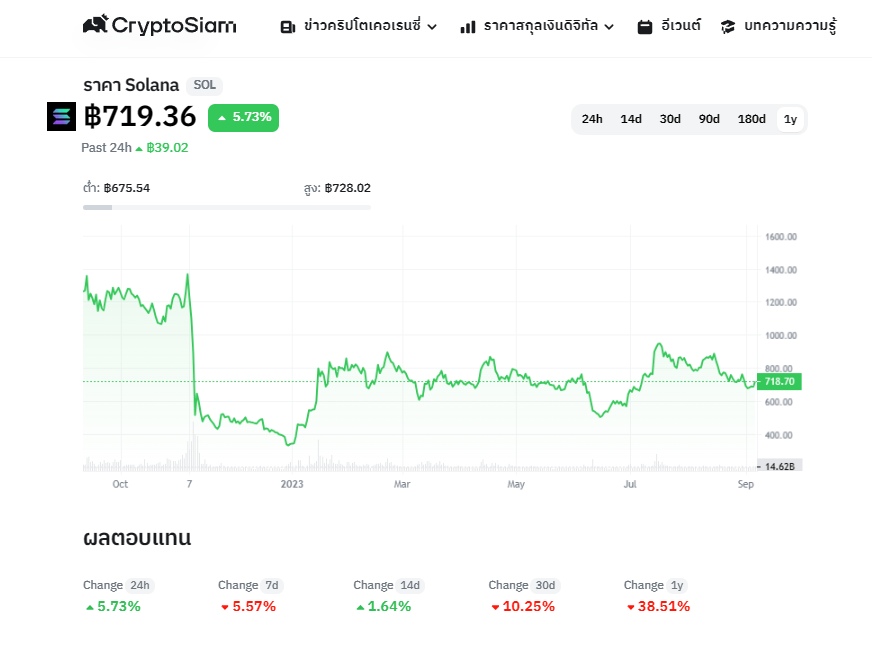Click the 14.62B volume label

(x=779, y=466)
